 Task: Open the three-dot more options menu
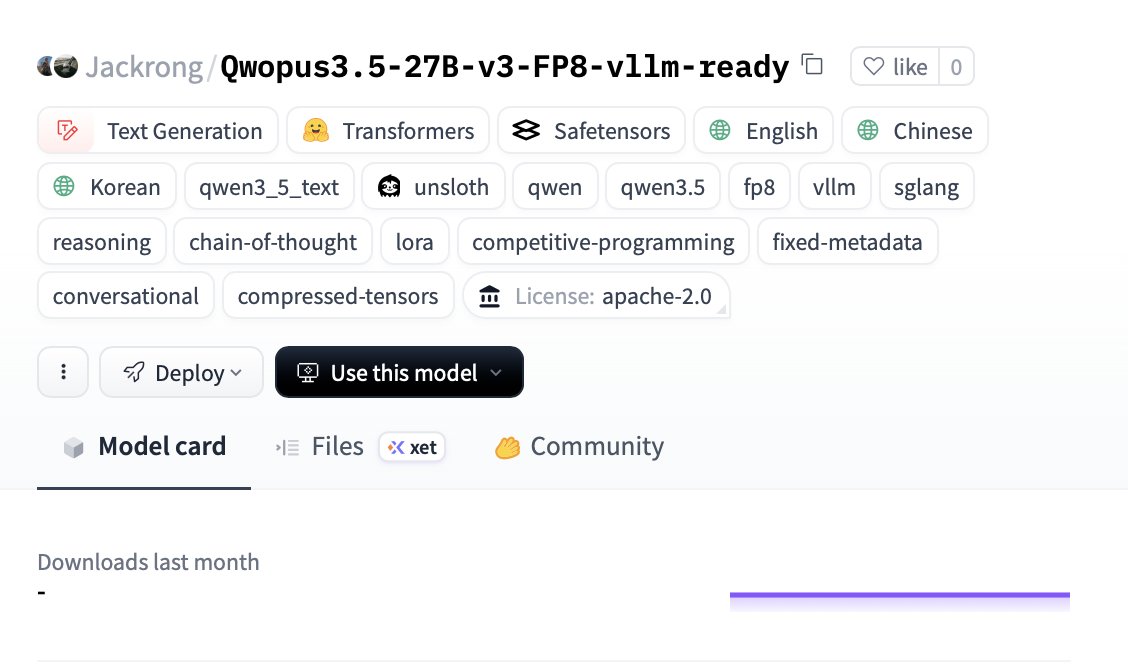pyautogui.click(x=63, y=372)
